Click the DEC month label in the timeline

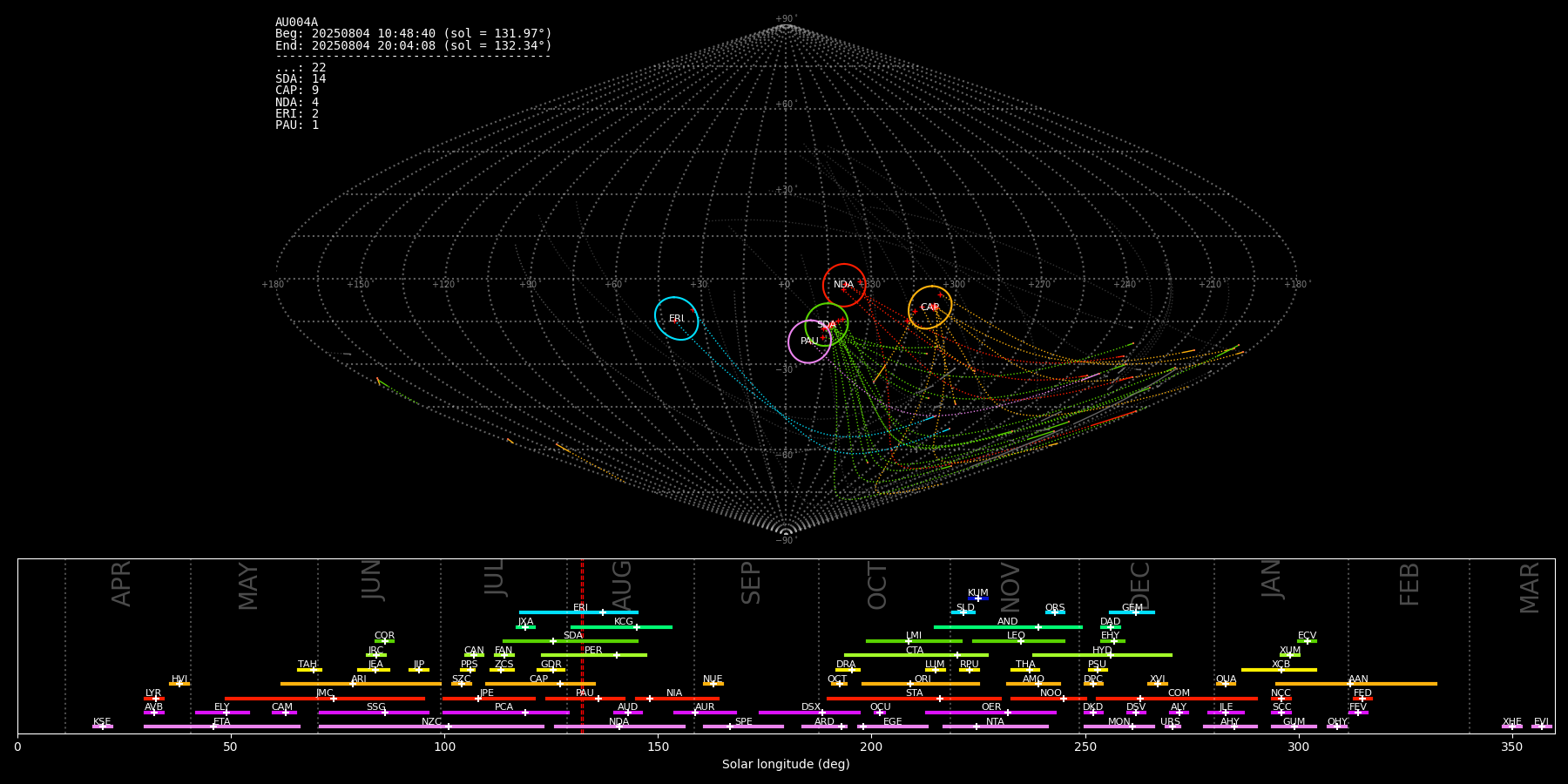1140,586
